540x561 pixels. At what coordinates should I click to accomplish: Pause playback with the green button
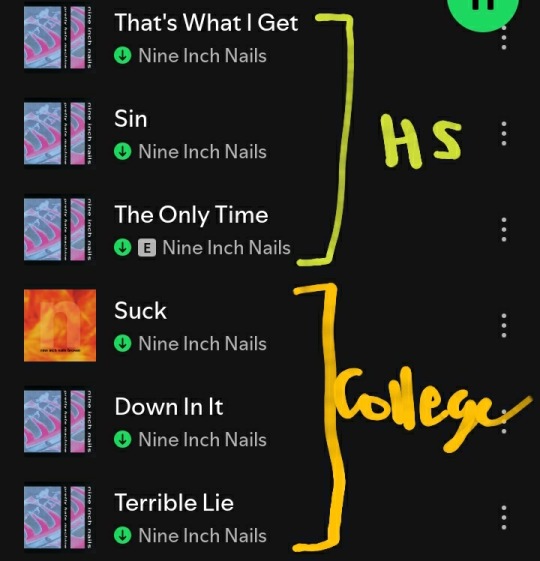(482, 11)
